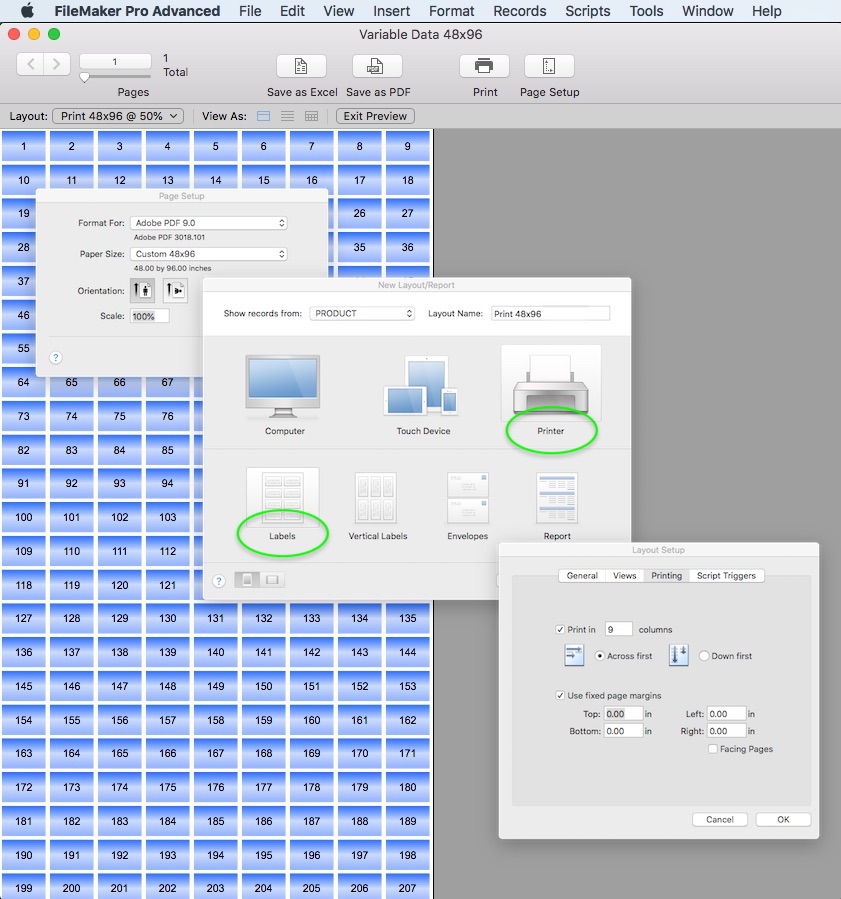Open the File menu
Viewport: 841px width, 899px height.
click(250, 11)
